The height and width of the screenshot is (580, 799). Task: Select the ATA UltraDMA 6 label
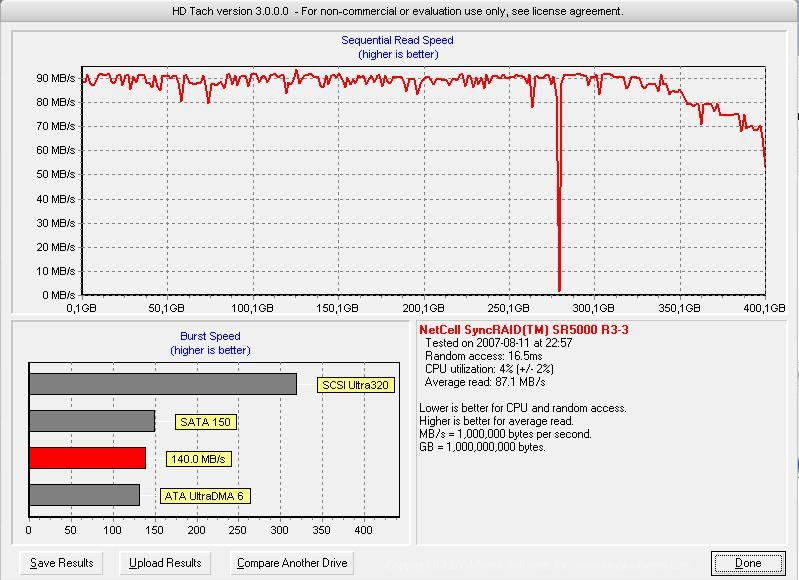[x=205, y=496]
